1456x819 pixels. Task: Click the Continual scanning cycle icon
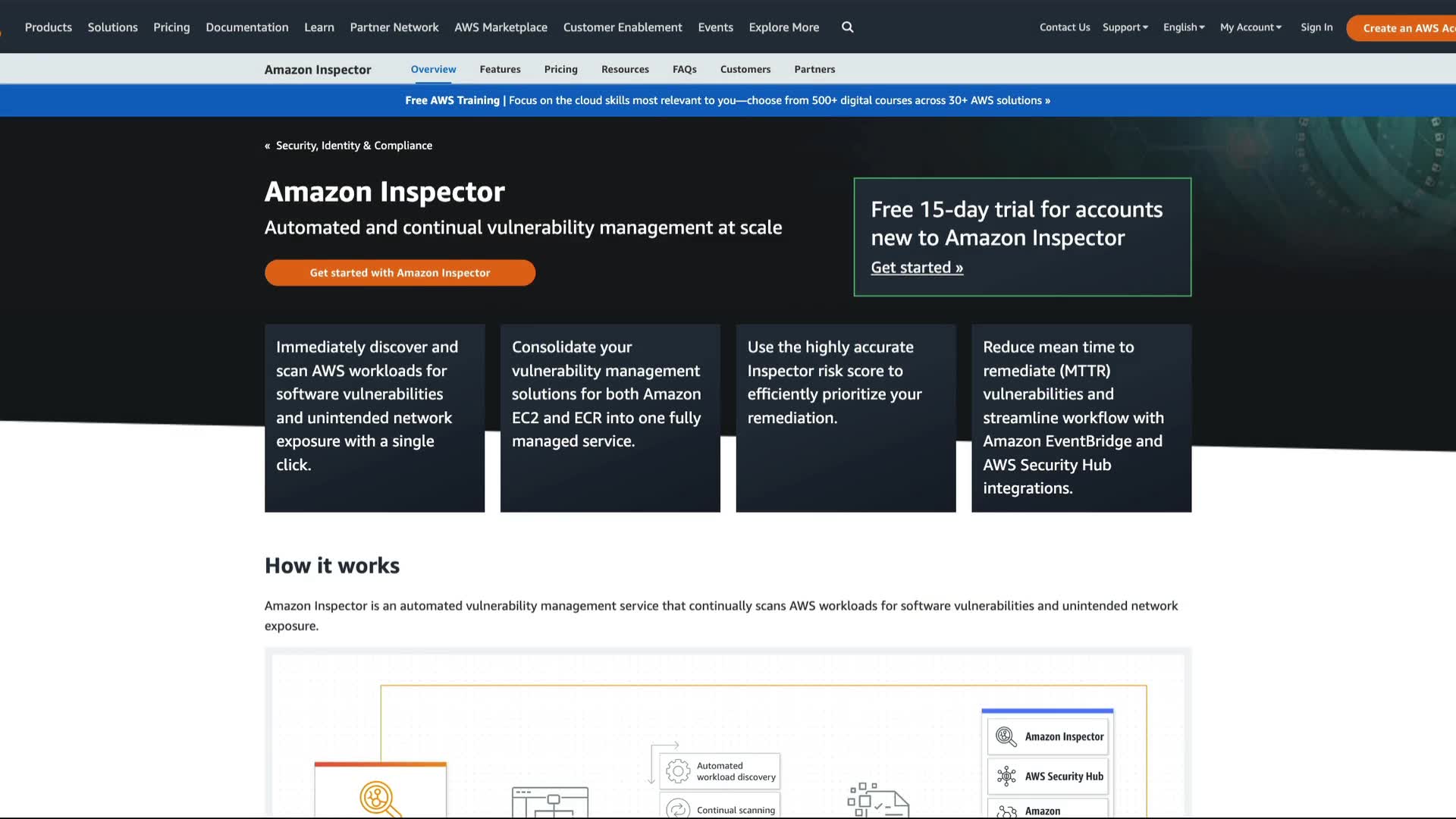coord(677,809)
